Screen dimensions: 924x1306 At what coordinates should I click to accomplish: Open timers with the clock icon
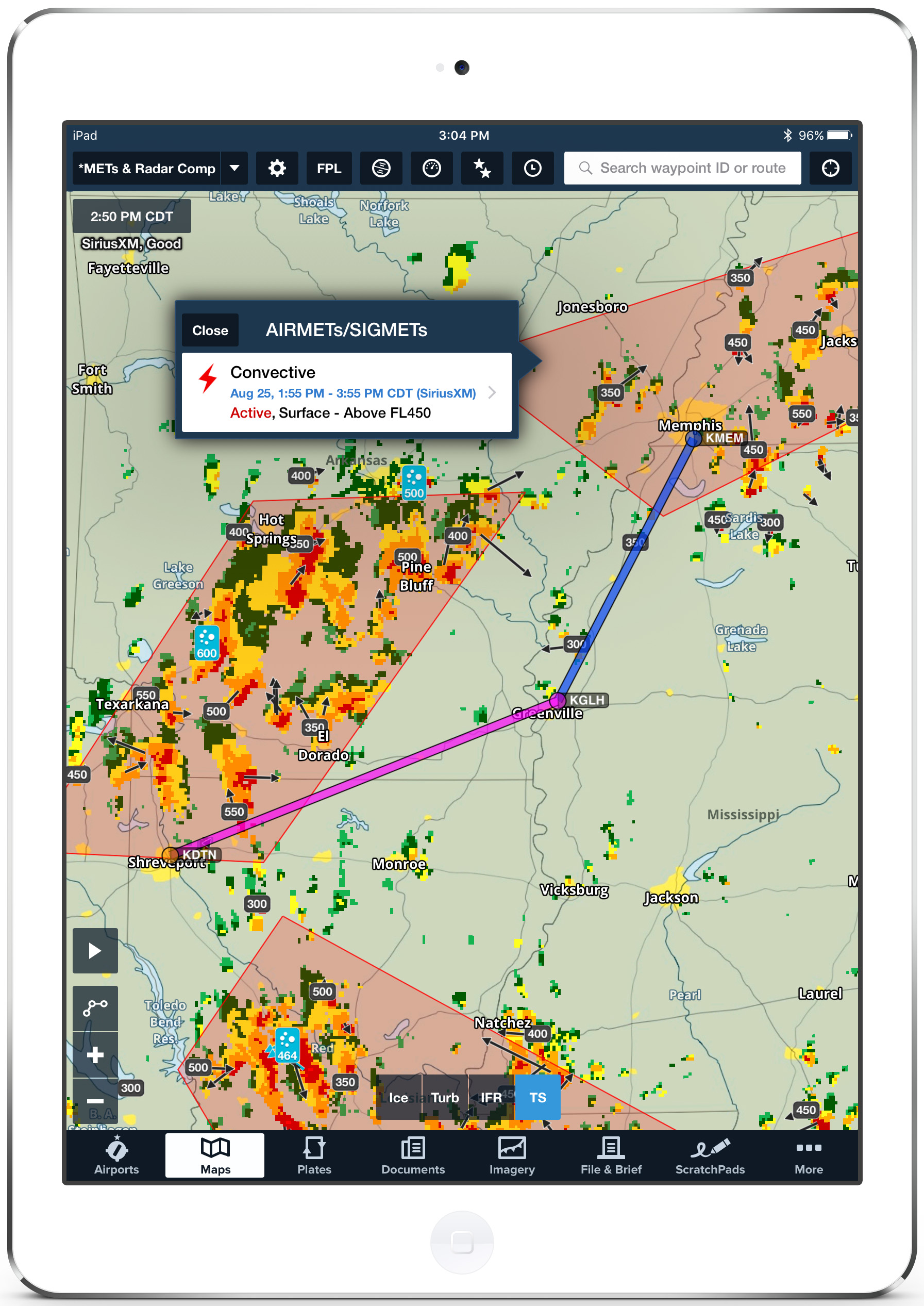pos(532,168)
